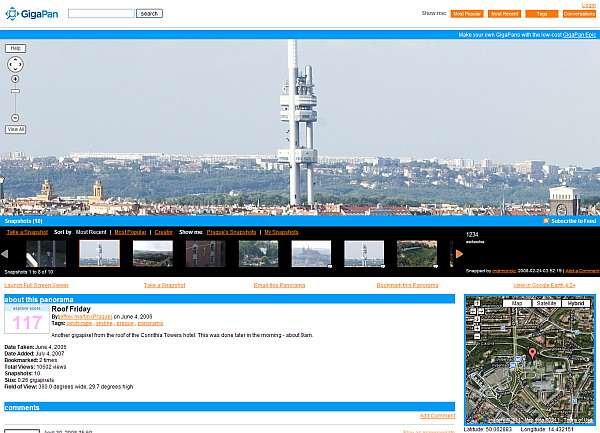
Task: Open the skyline tag
Action: 104,323
